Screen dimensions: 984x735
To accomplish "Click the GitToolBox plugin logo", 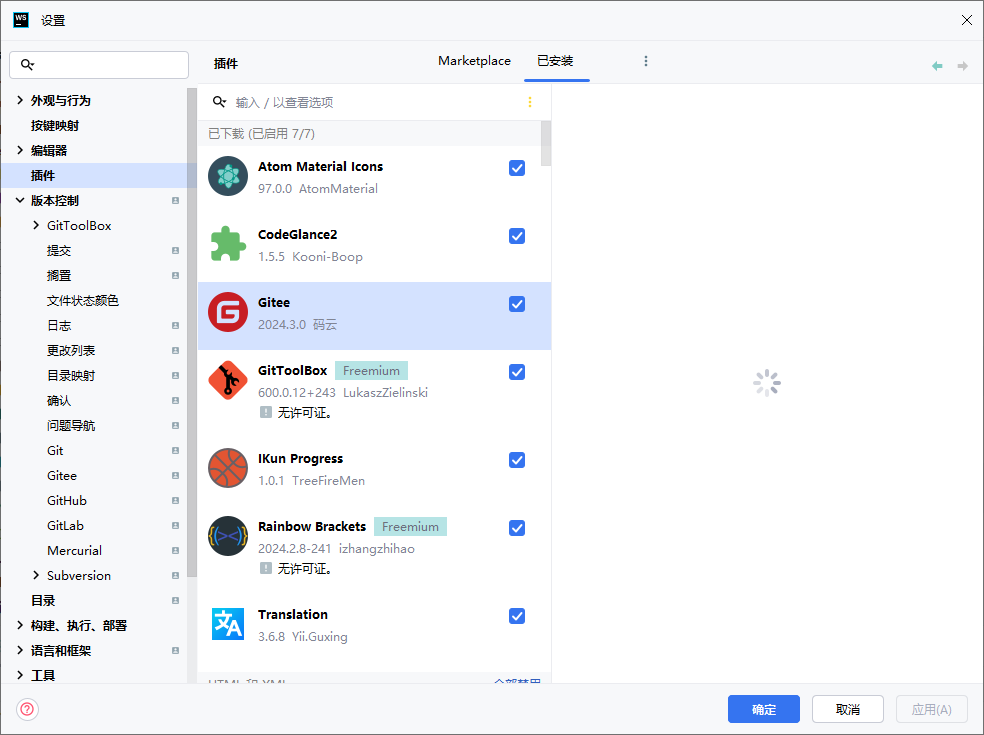I will 228,380.
